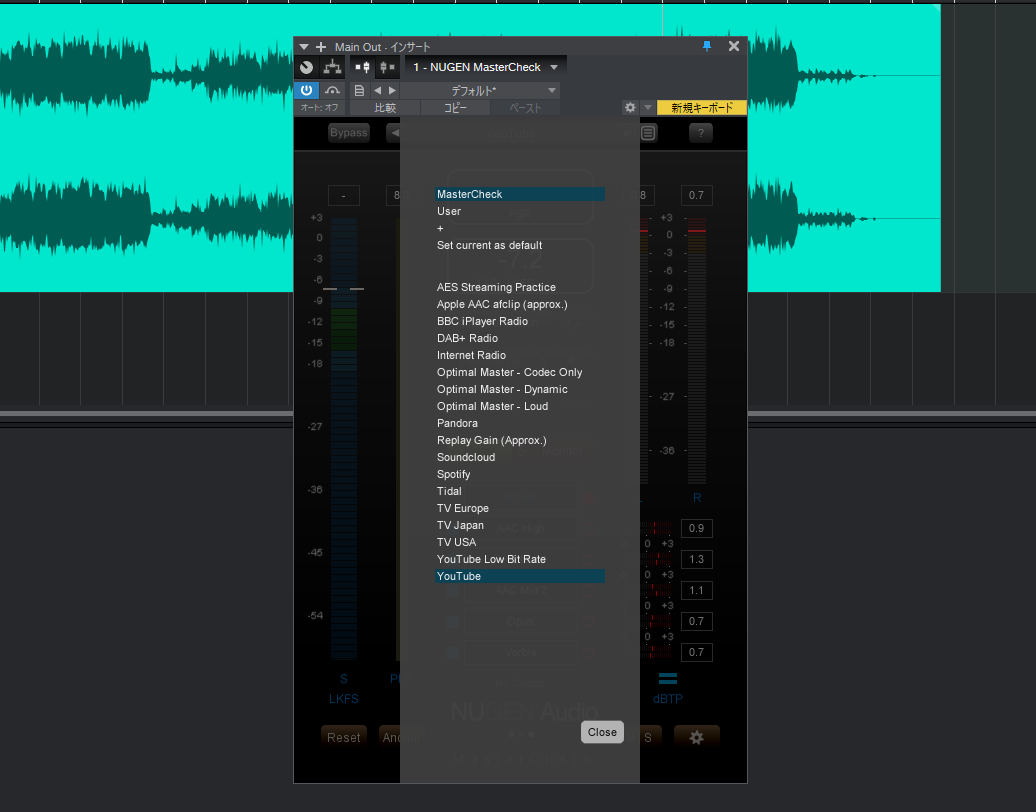Close the Main Out insert window

733,46
